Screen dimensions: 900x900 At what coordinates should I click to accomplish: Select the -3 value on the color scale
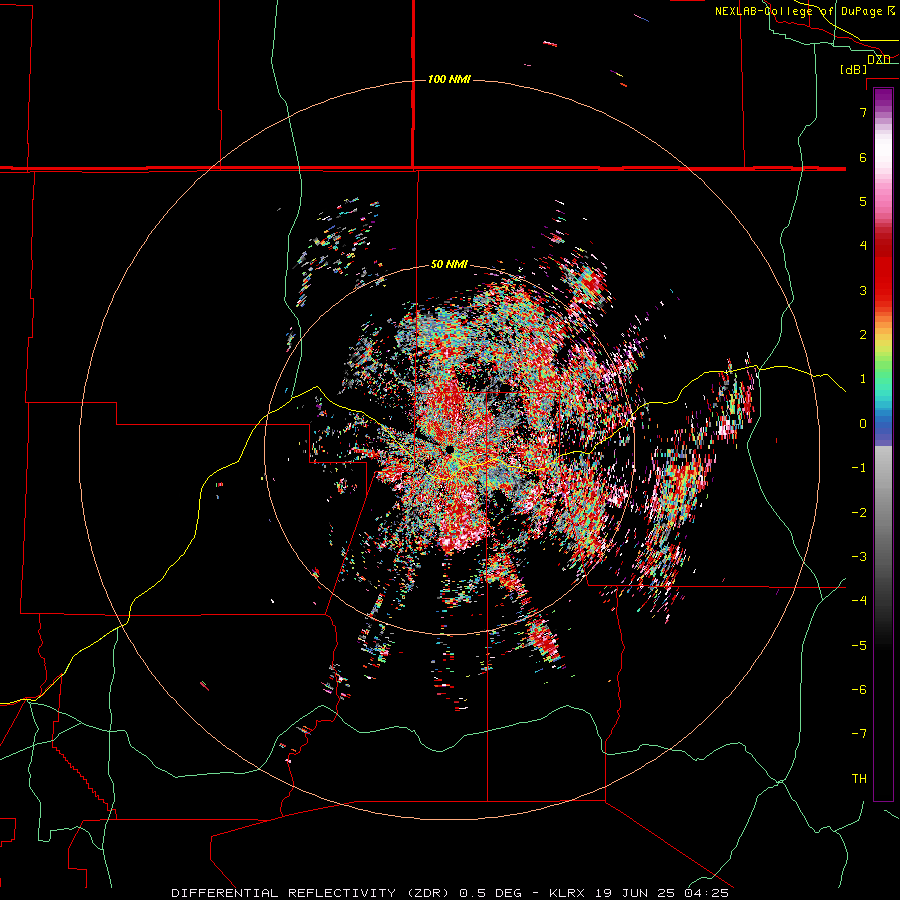[859, 556]
